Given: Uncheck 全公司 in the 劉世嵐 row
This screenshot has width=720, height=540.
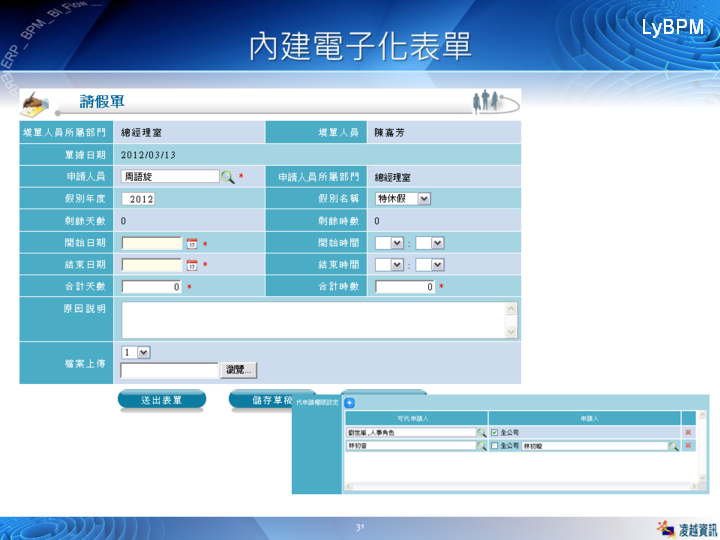Looking at the screenshot, I should point(495,433).
